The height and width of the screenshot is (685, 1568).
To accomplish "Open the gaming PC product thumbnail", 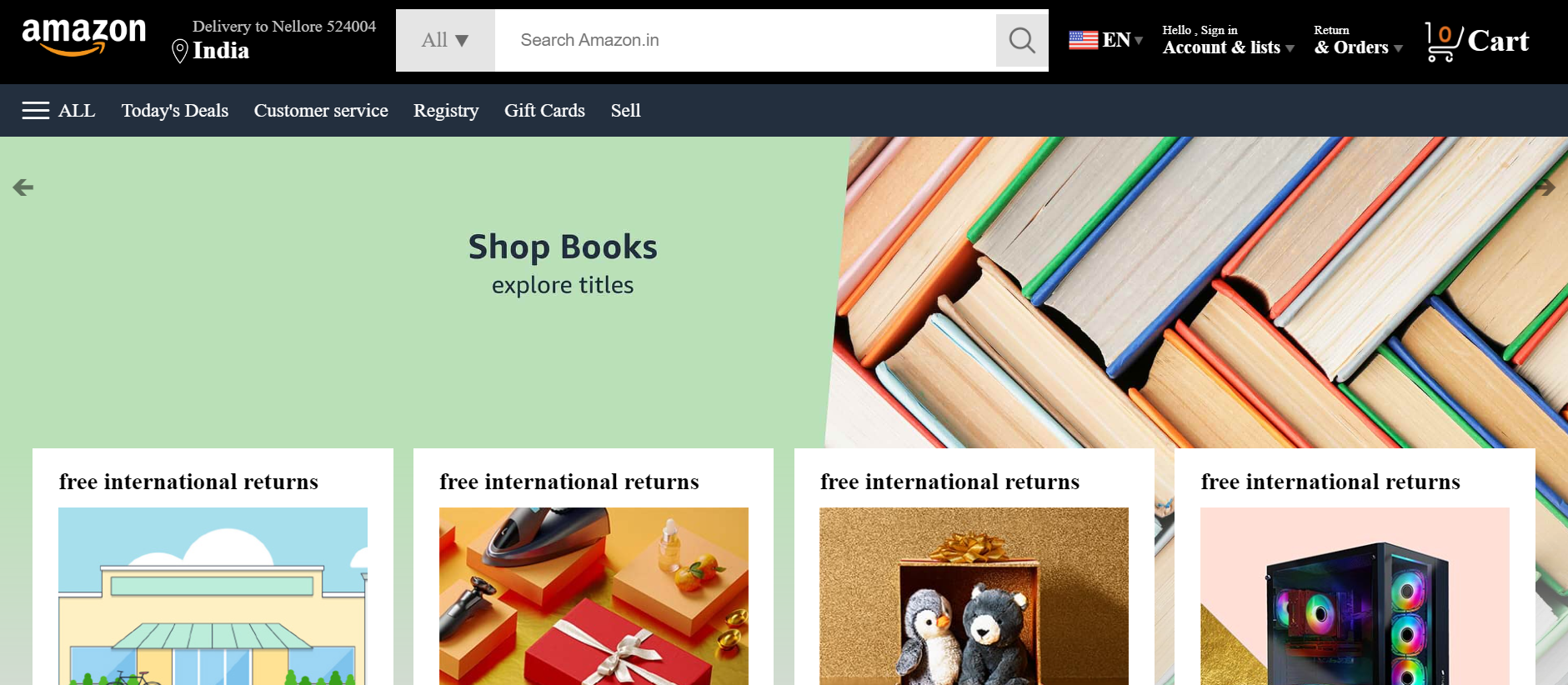I will coord(1355,596).
